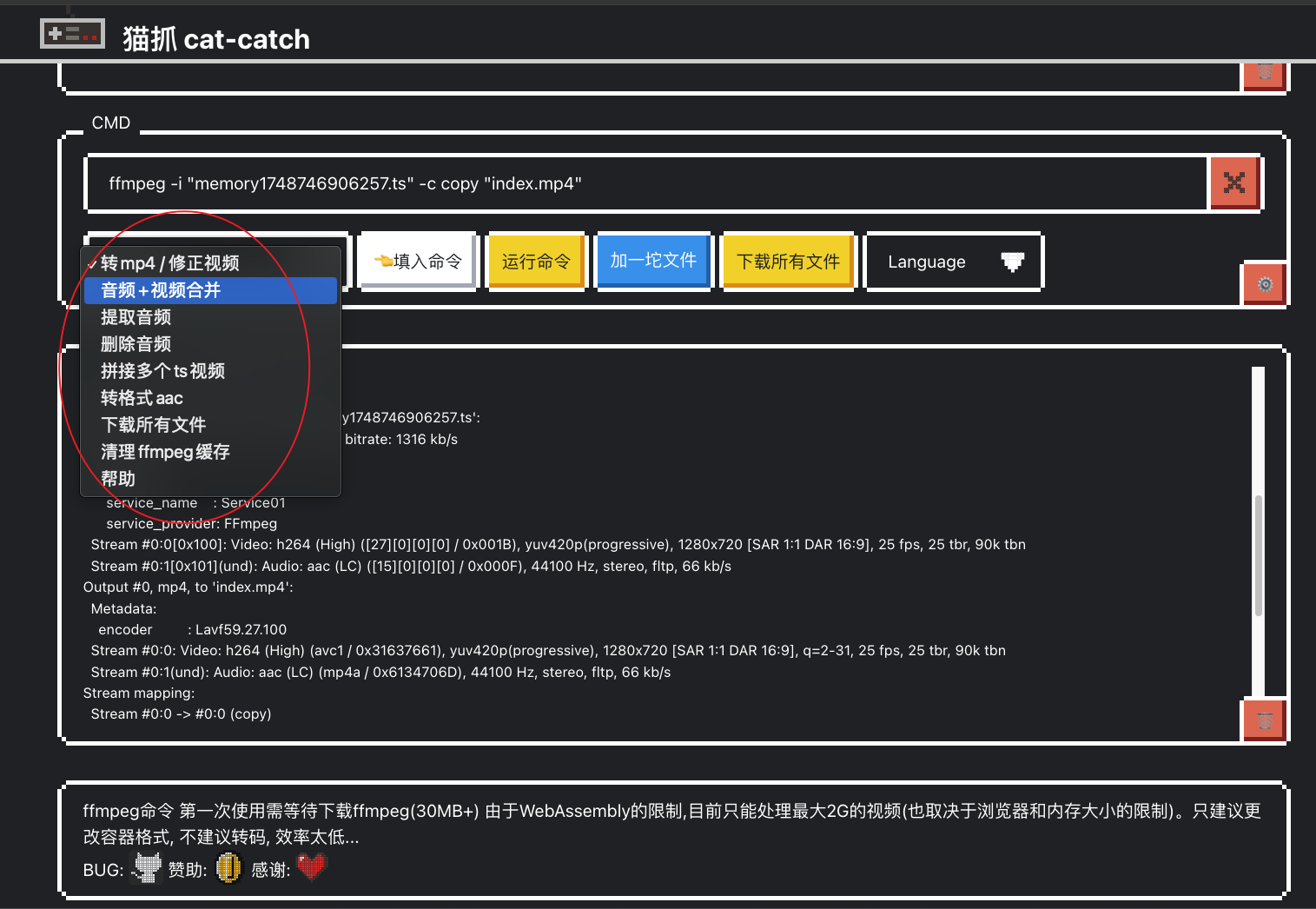Click the blue 加一坨文件 button
Screen dimensions: 1316x909
coord(653,261)
